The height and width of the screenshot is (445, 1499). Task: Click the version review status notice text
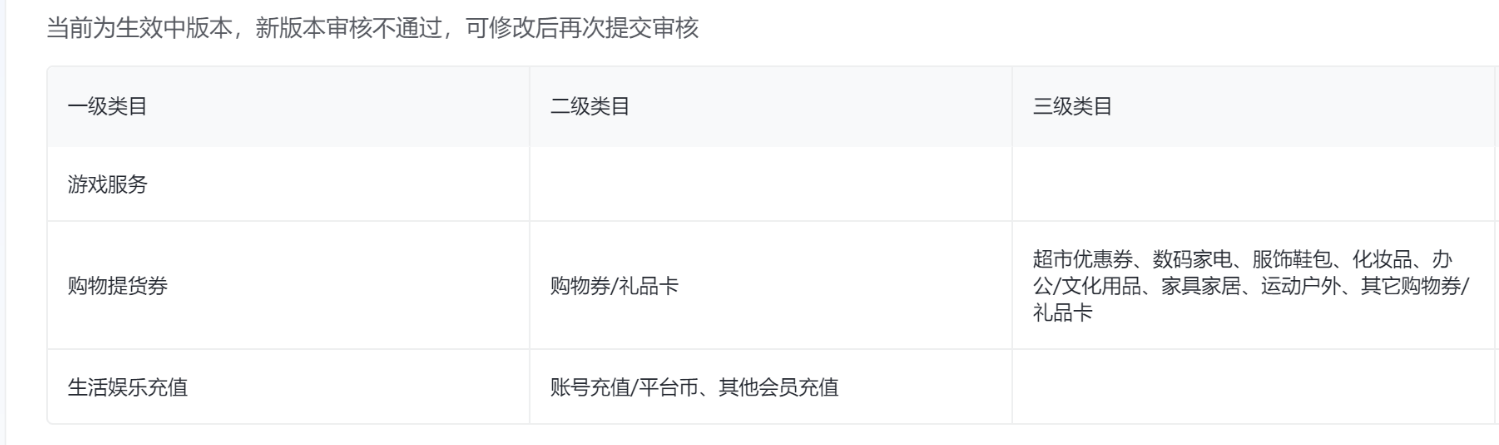373,30
